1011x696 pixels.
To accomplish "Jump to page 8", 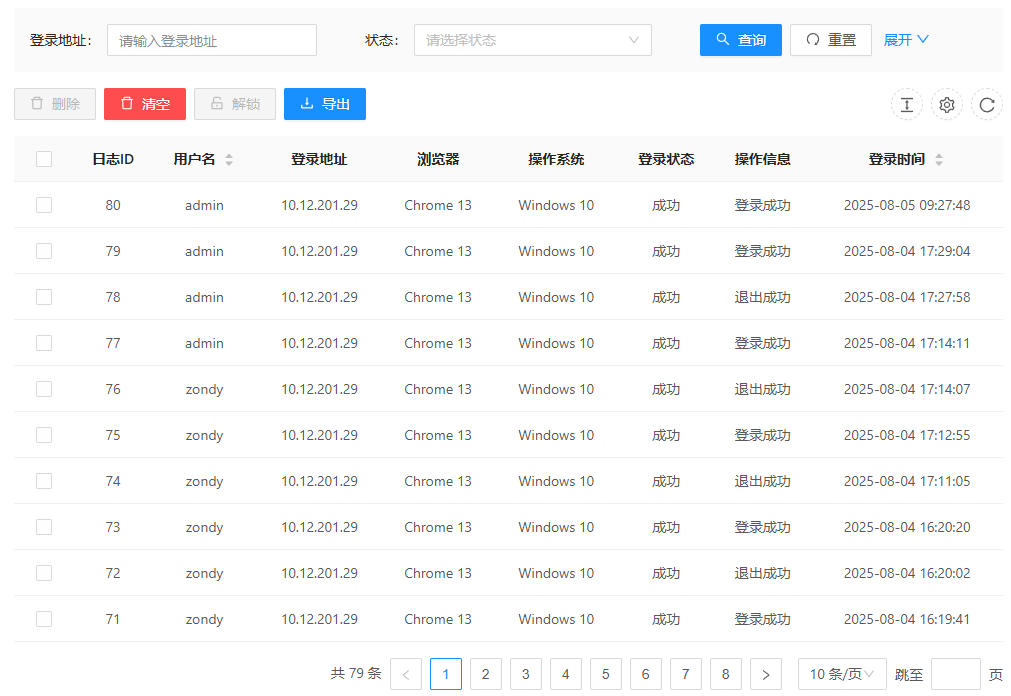I will (726, 674).
